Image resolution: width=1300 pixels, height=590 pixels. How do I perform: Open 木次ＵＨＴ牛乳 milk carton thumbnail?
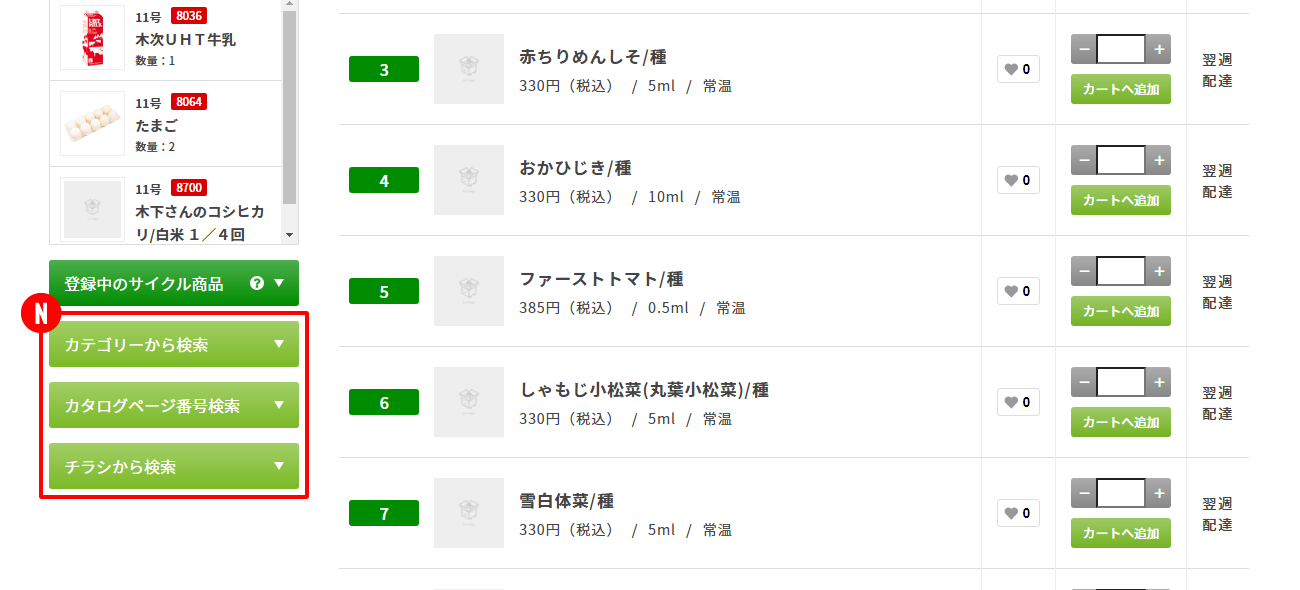(x=92, y=37)
